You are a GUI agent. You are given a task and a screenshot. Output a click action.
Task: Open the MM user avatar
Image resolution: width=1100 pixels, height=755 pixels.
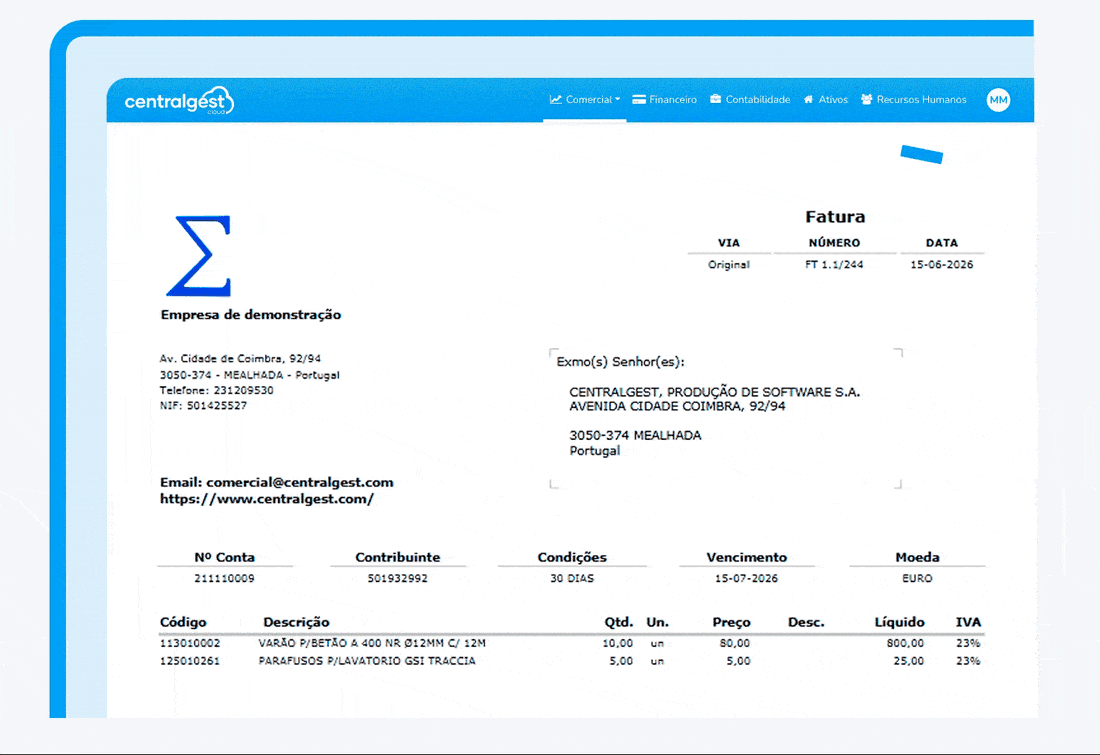(x=998, y=100)
